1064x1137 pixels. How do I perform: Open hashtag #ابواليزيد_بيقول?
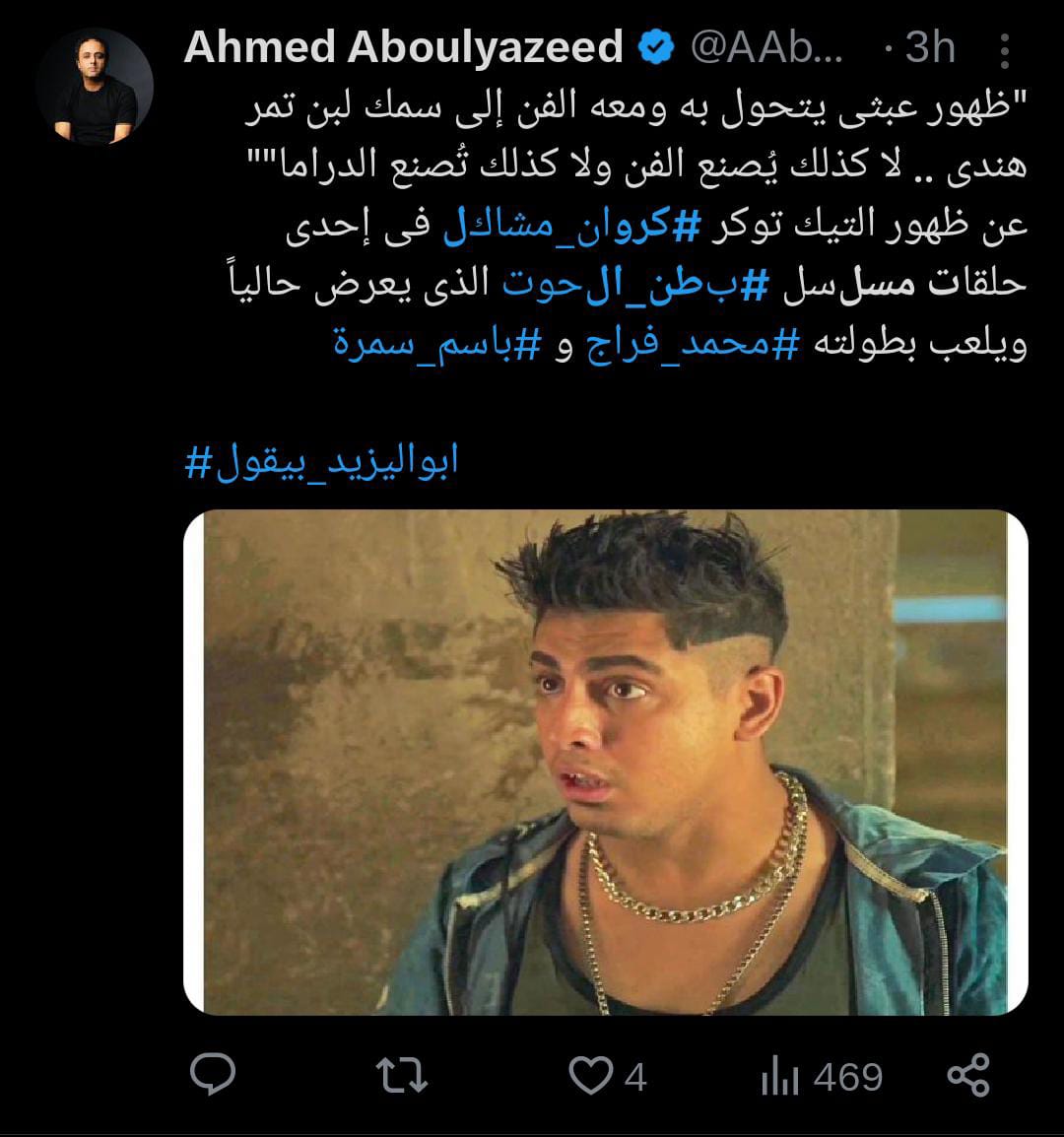(321, 461)
